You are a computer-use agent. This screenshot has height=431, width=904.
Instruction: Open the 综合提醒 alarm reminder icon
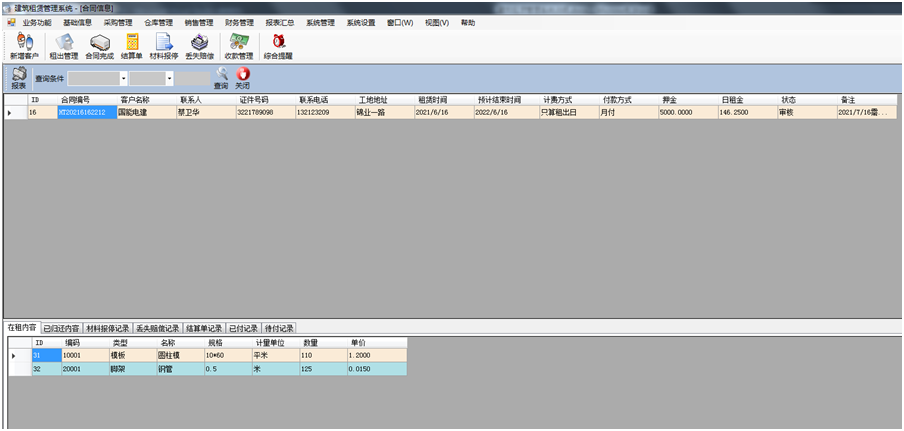[278, 45]
